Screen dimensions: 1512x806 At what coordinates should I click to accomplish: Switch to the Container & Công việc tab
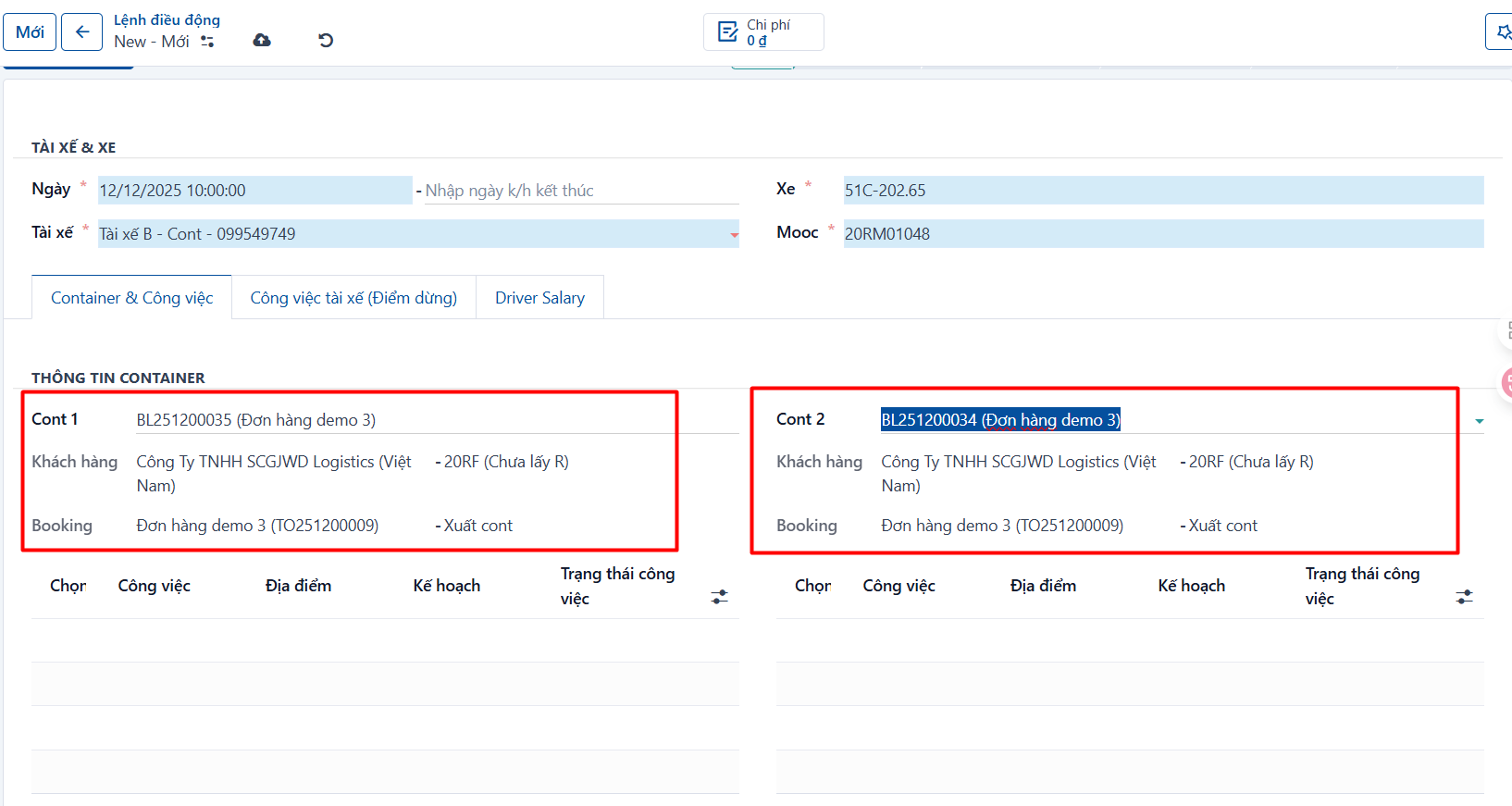coord(131,298)
